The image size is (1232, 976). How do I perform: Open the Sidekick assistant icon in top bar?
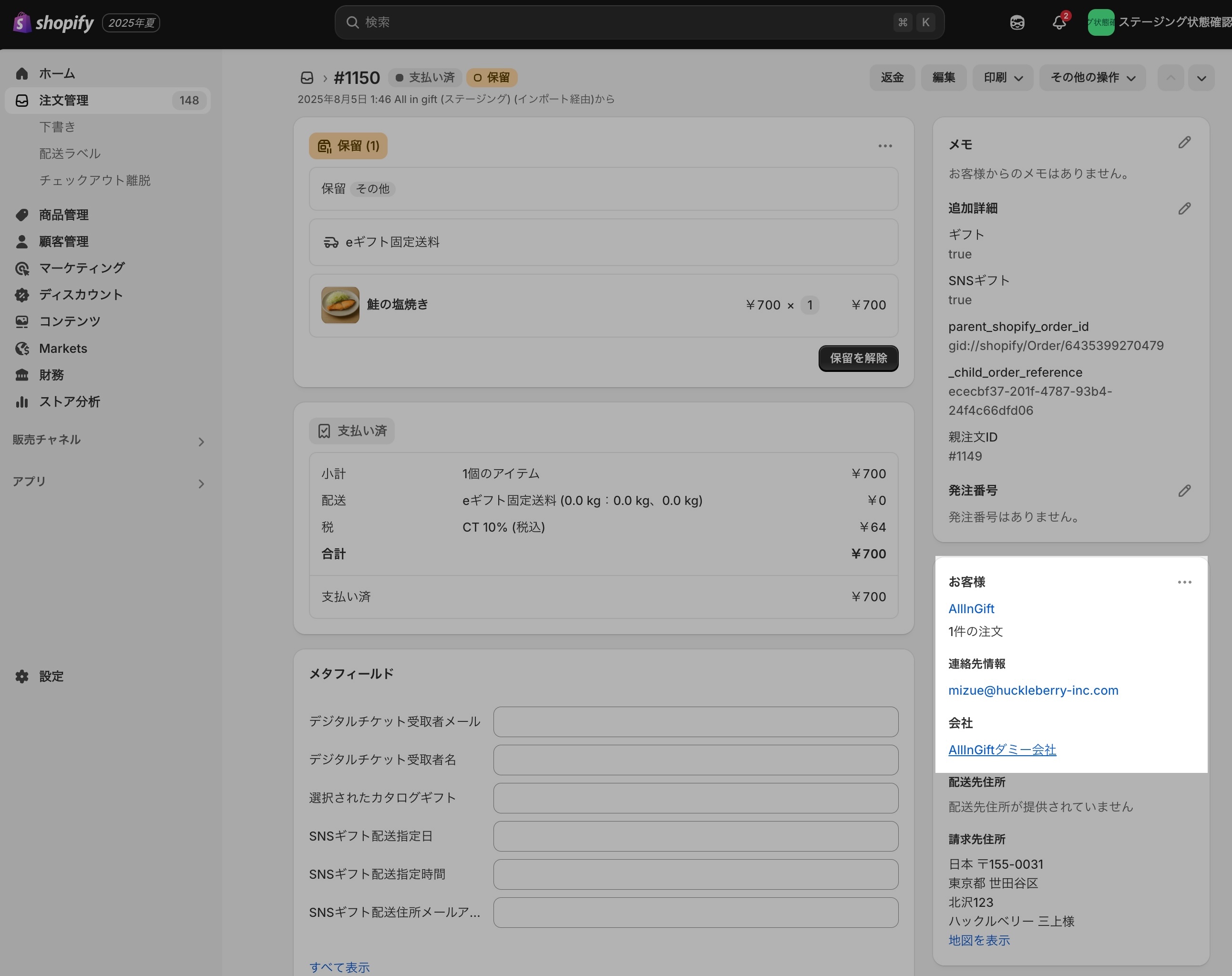click(x=1017, y=23)
